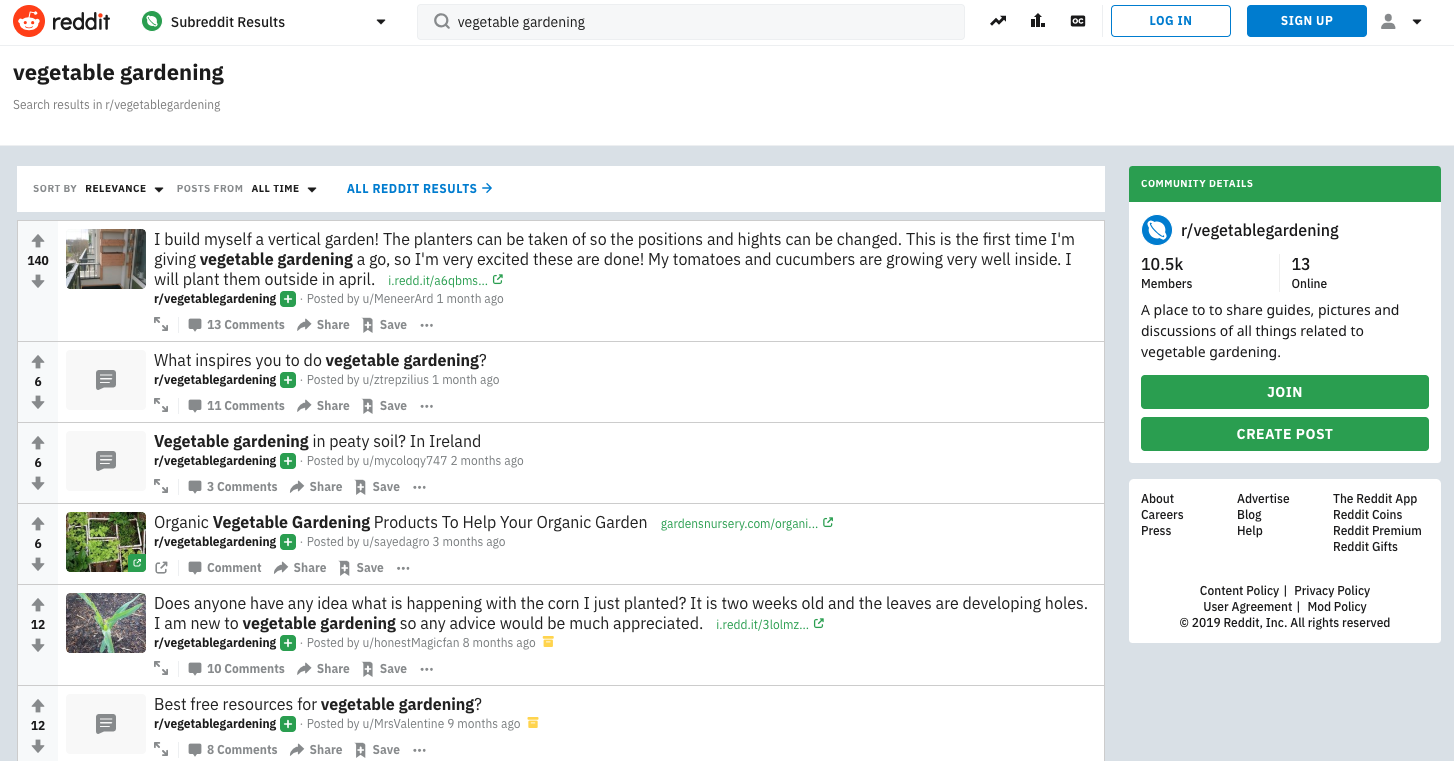1454x761 pixels.
Task: Join subreddit via plus on ztrepzilius's post
Action: coord(288,380)
